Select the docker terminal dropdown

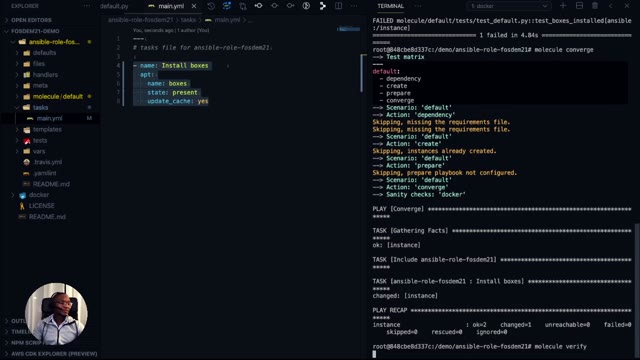point(509,6)
